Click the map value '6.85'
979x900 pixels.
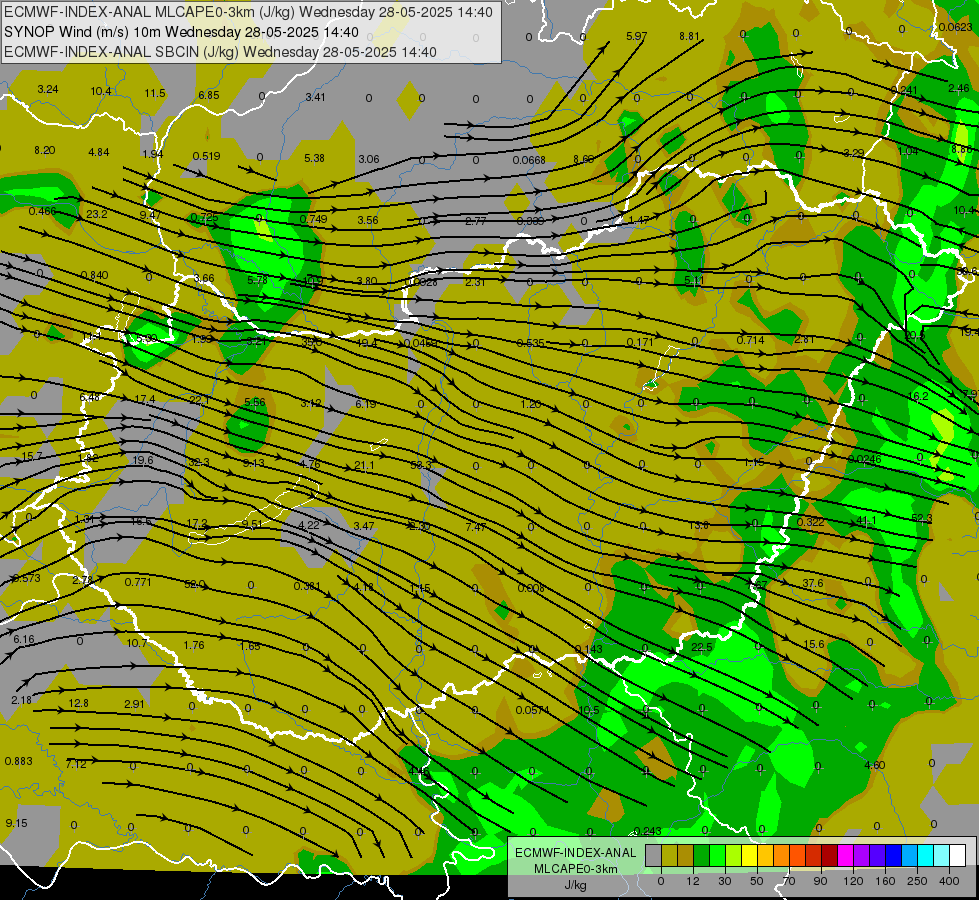coord(209,95)
